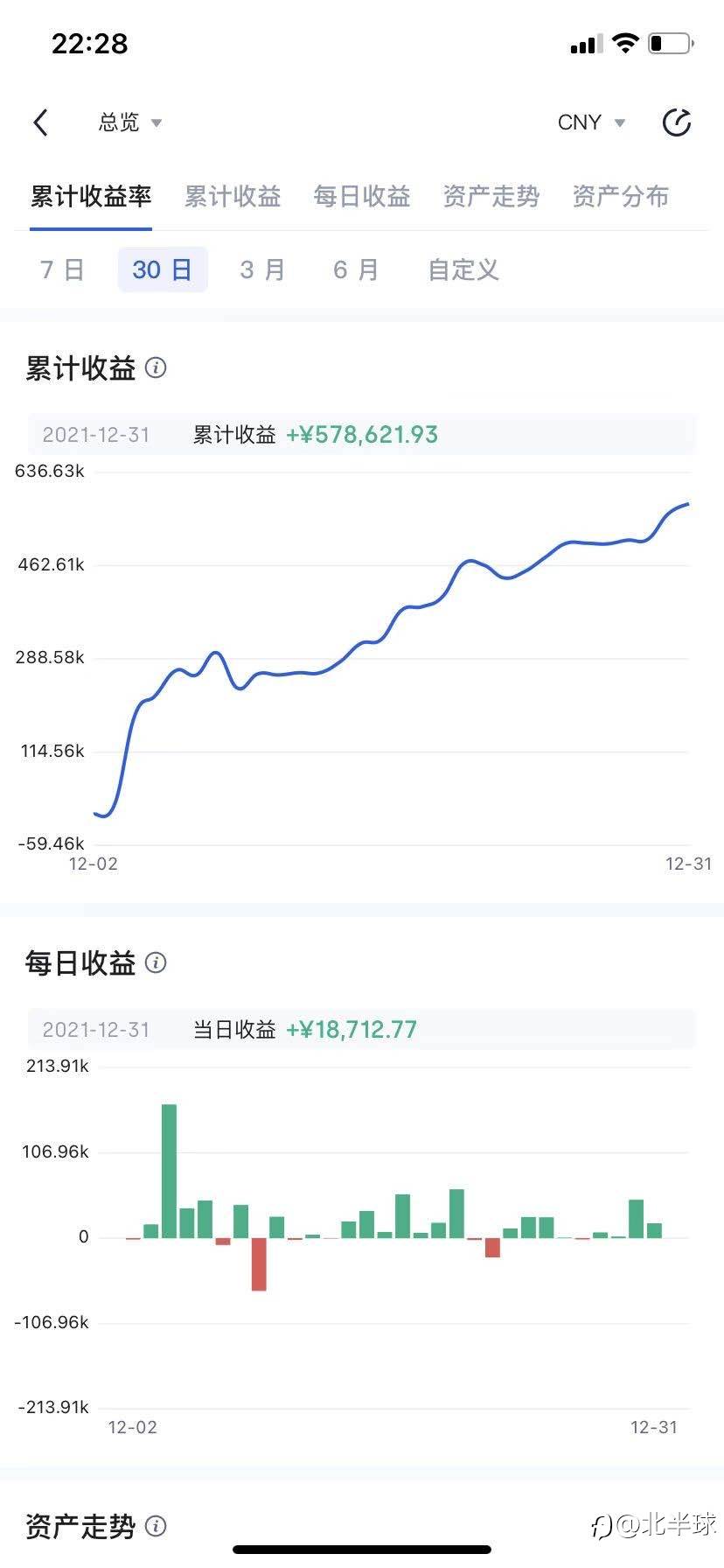
Task: Tap the battery icon in status bar
Action: (x=671, y=43)
